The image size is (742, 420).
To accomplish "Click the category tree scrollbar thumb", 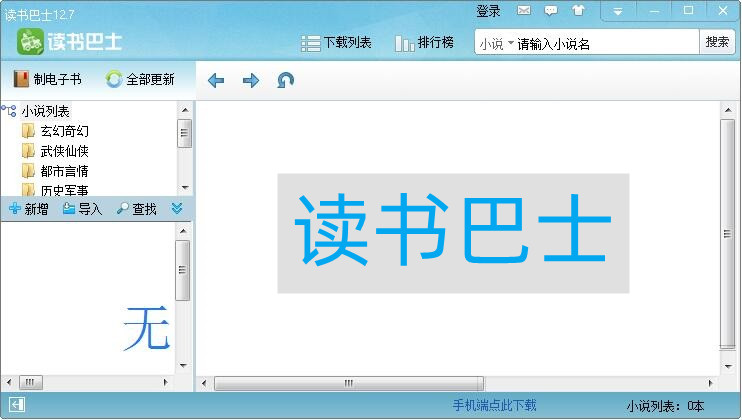I will [x=185, y=133].
